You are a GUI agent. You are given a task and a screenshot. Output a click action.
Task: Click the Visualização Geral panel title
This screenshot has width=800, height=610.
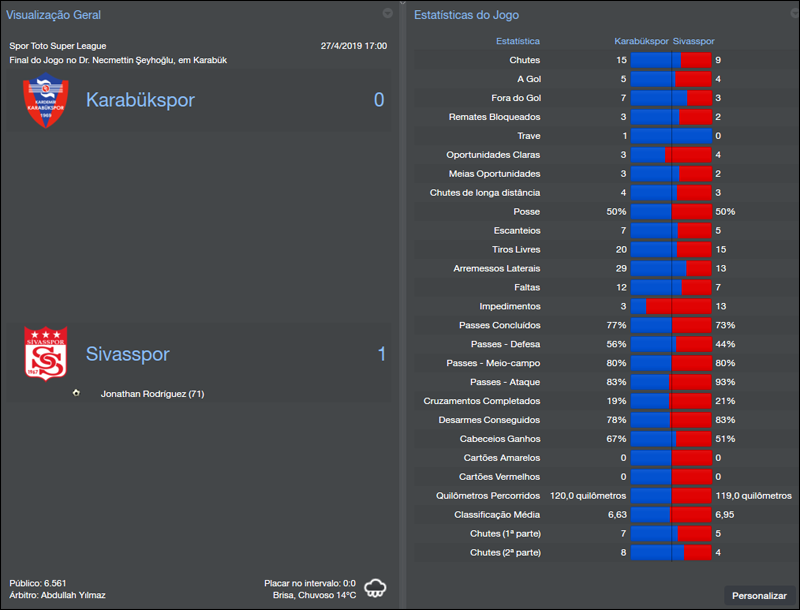point(55,14)
